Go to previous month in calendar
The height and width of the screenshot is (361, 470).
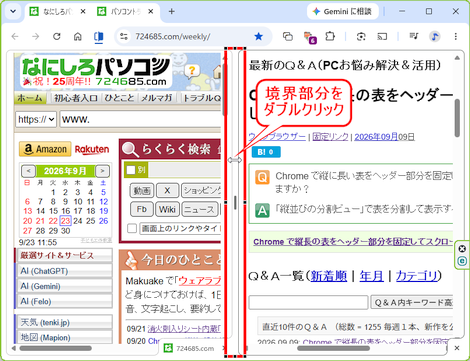tap(29, 171)
